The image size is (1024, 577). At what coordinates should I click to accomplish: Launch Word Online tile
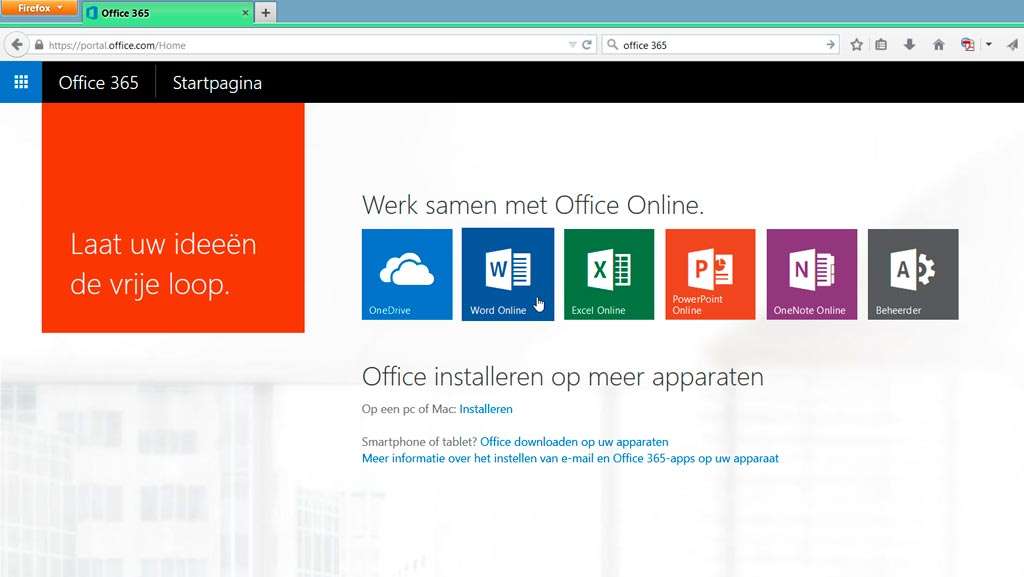(x=507, y=274)
